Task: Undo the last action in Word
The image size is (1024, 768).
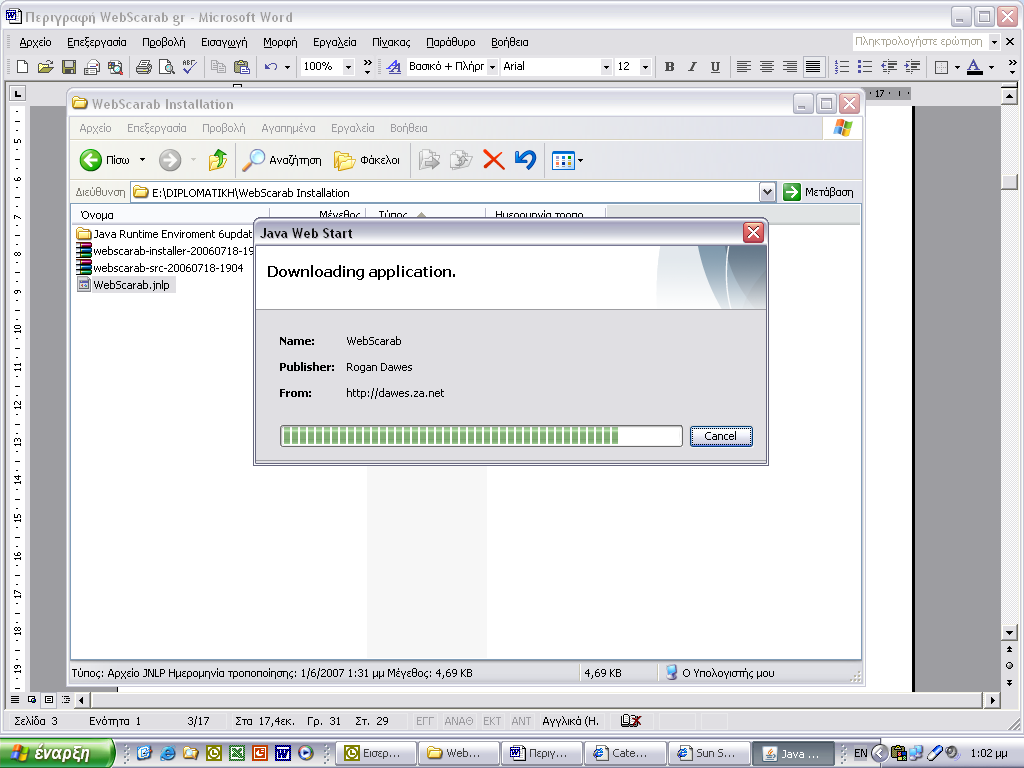Action: point(271,67)
